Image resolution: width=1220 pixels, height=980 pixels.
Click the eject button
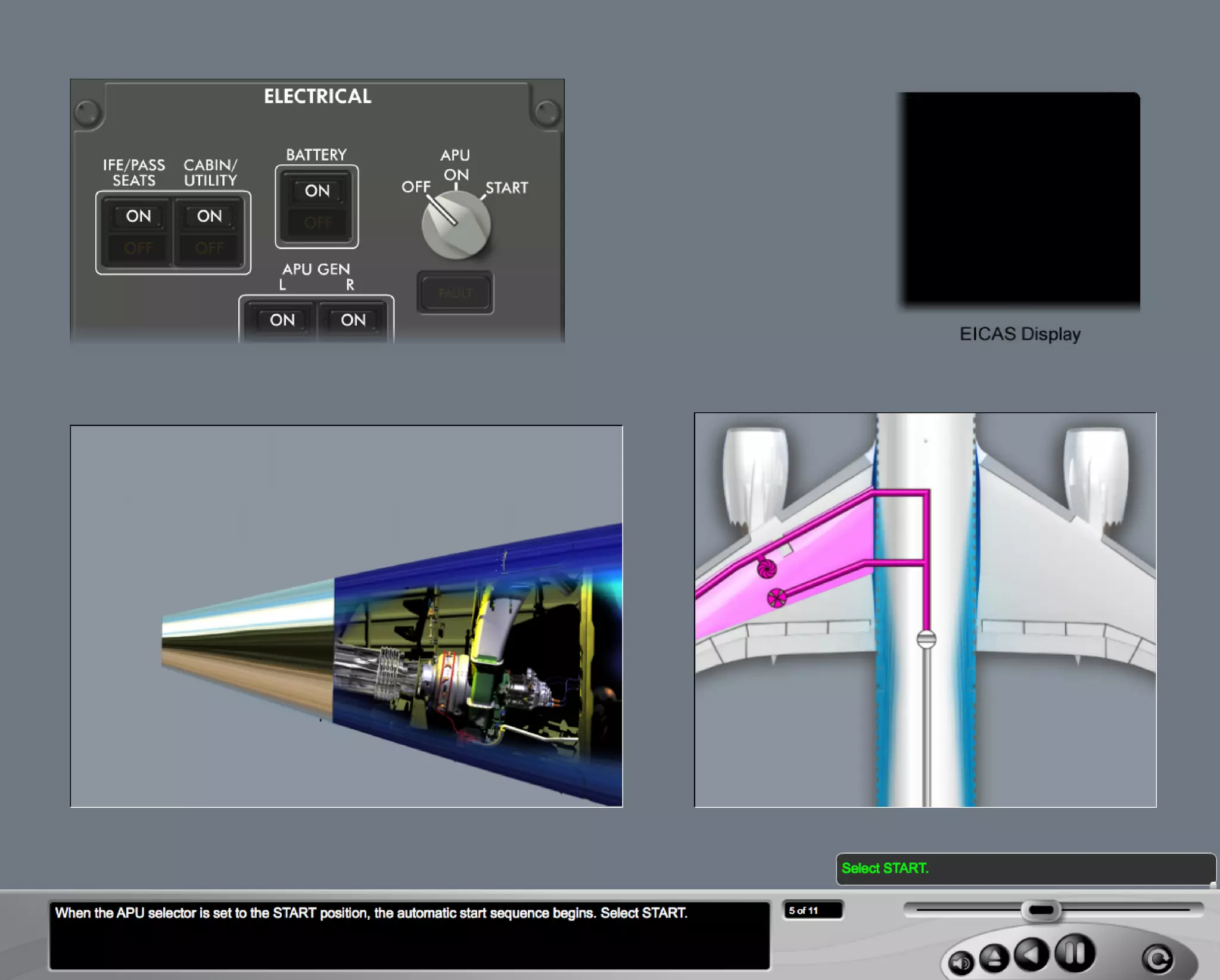(994, 959)
